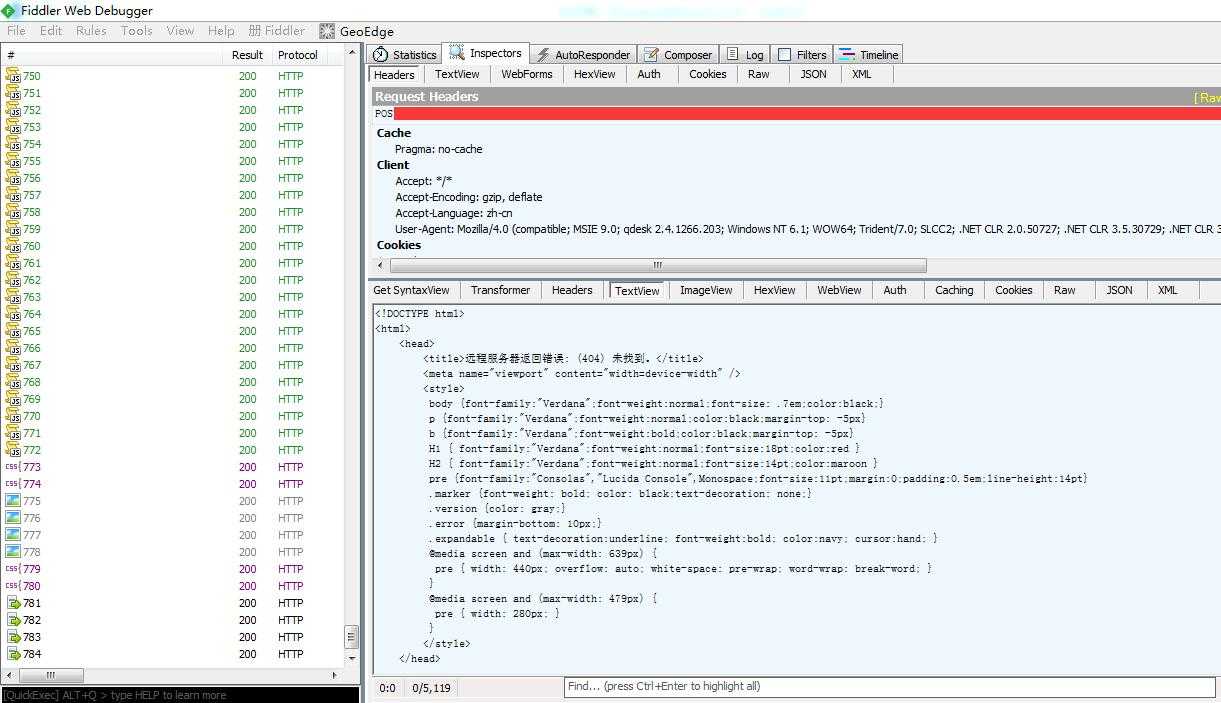Click the QuickExec command box

180,695
